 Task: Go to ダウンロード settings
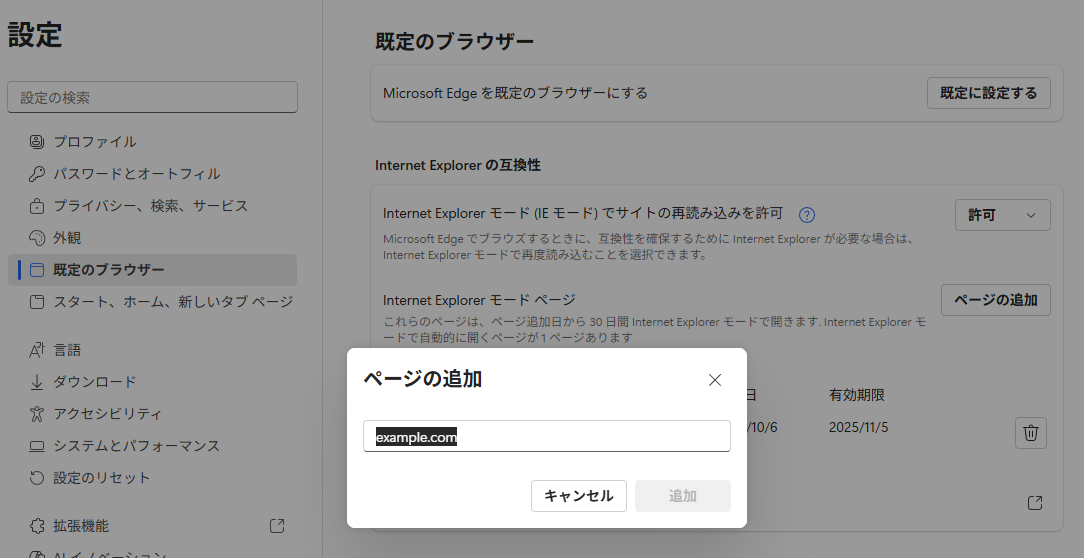click(94, 382)
